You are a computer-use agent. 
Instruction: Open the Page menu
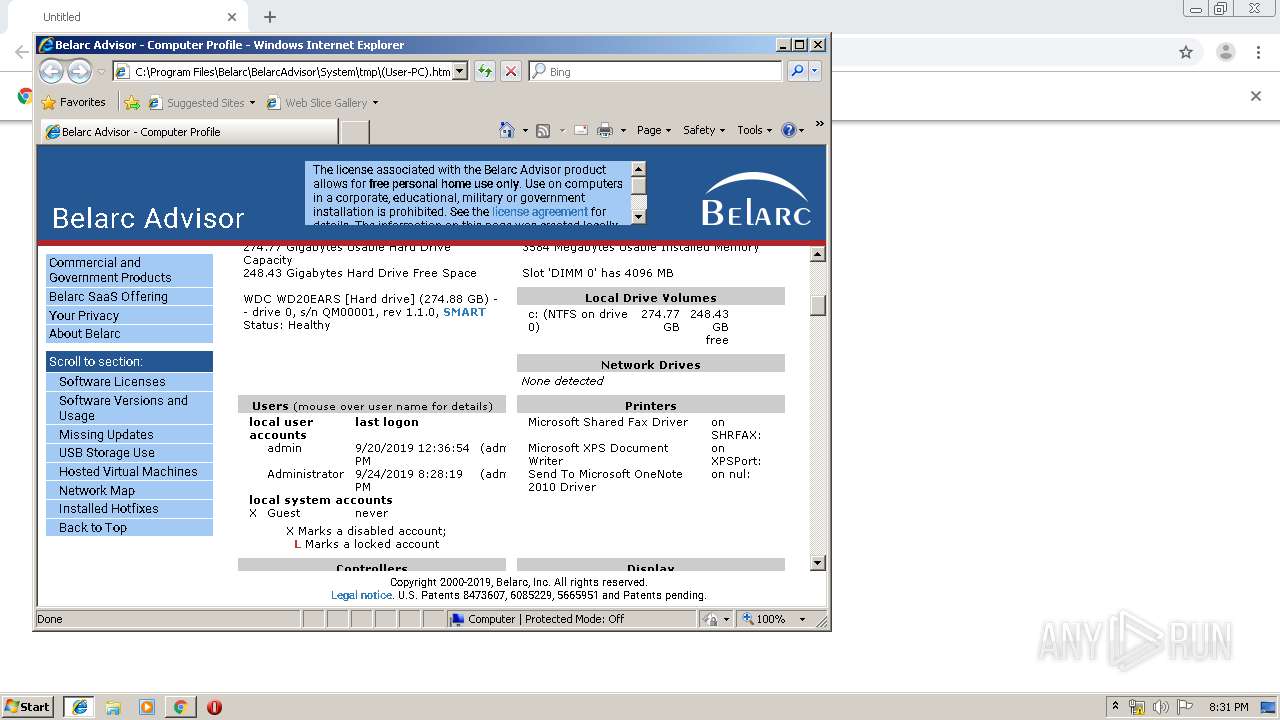click(653, 130)
